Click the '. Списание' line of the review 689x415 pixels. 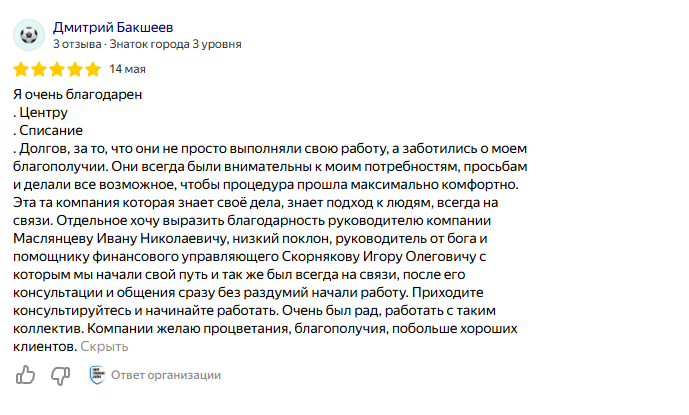tap(48, 131)
